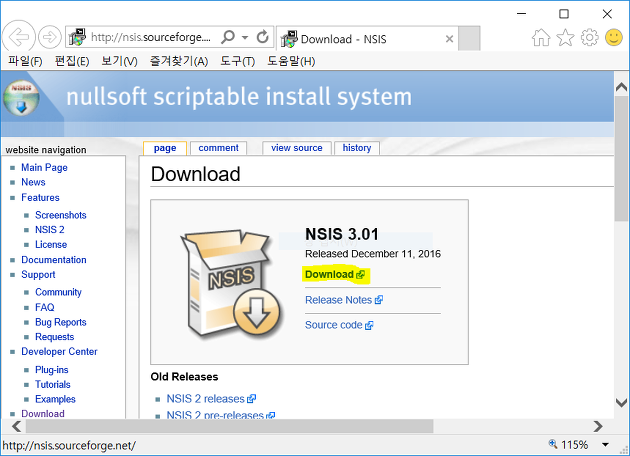
Task: Open the NSIS 2 sidebar link
Action: (49, 229)
